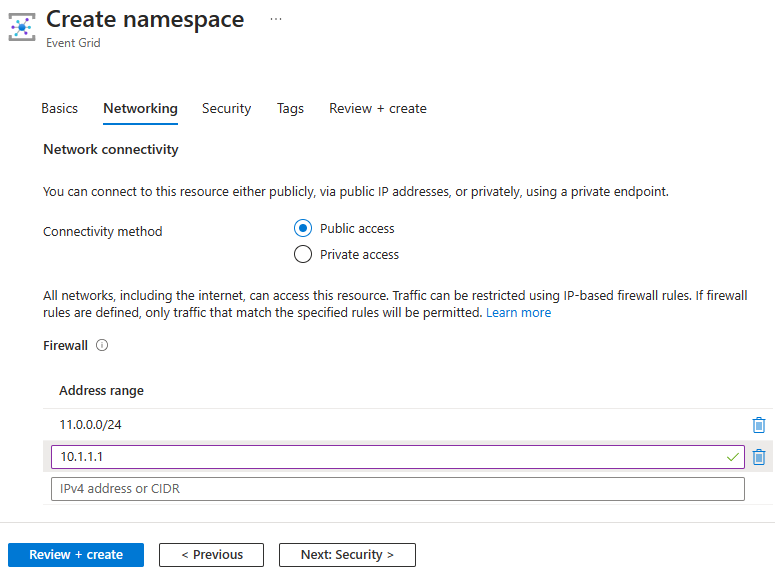Click the 11.0.0.0/24 address entry
This screenshot has height=584, width=775.
click(x=91, y=425)
